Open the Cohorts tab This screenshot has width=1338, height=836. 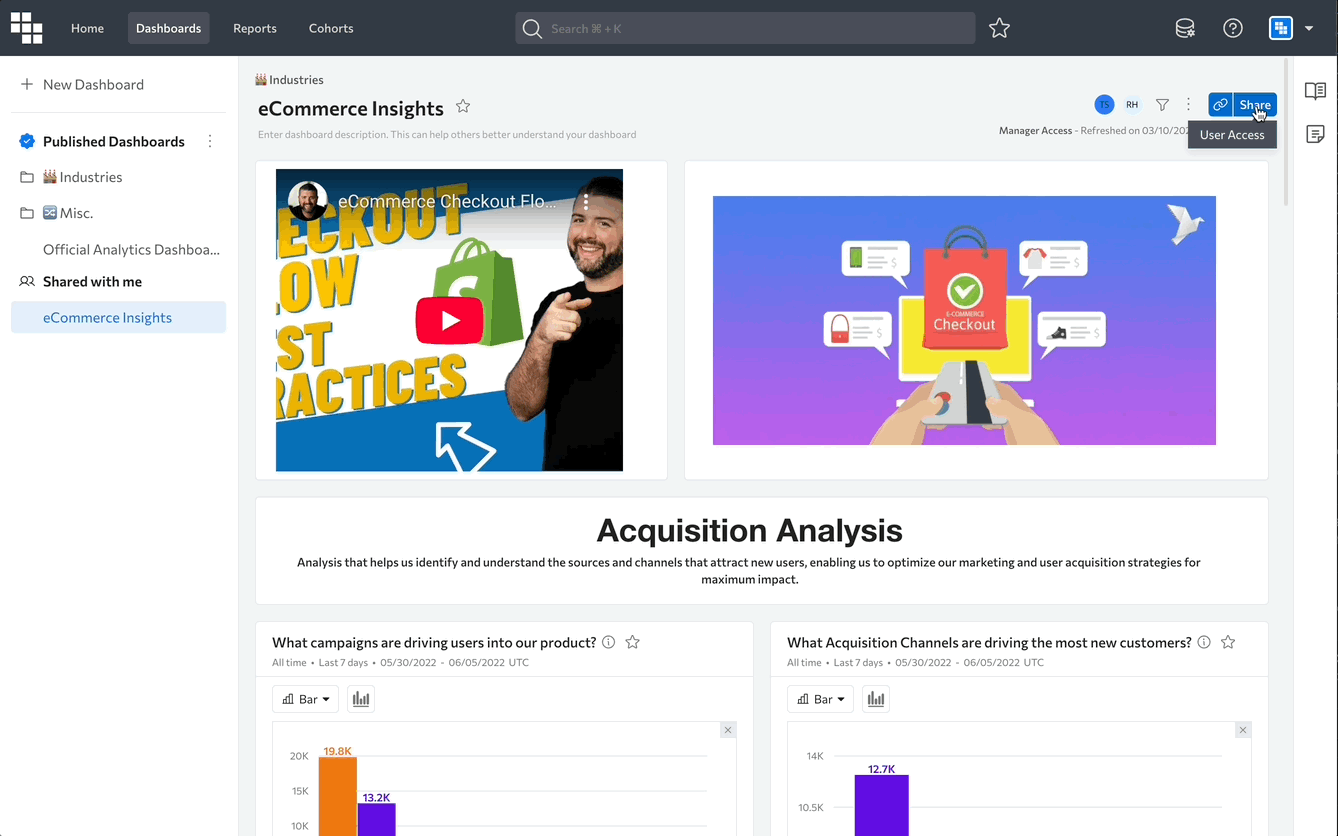click(331, 28)
